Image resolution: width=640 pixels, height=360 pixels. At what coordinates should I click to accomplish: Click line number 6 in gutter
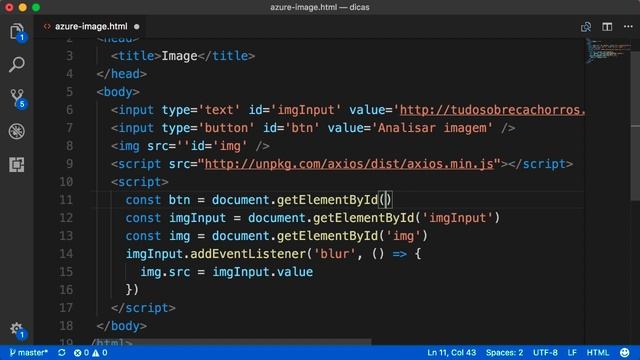[x=69, y=110]
